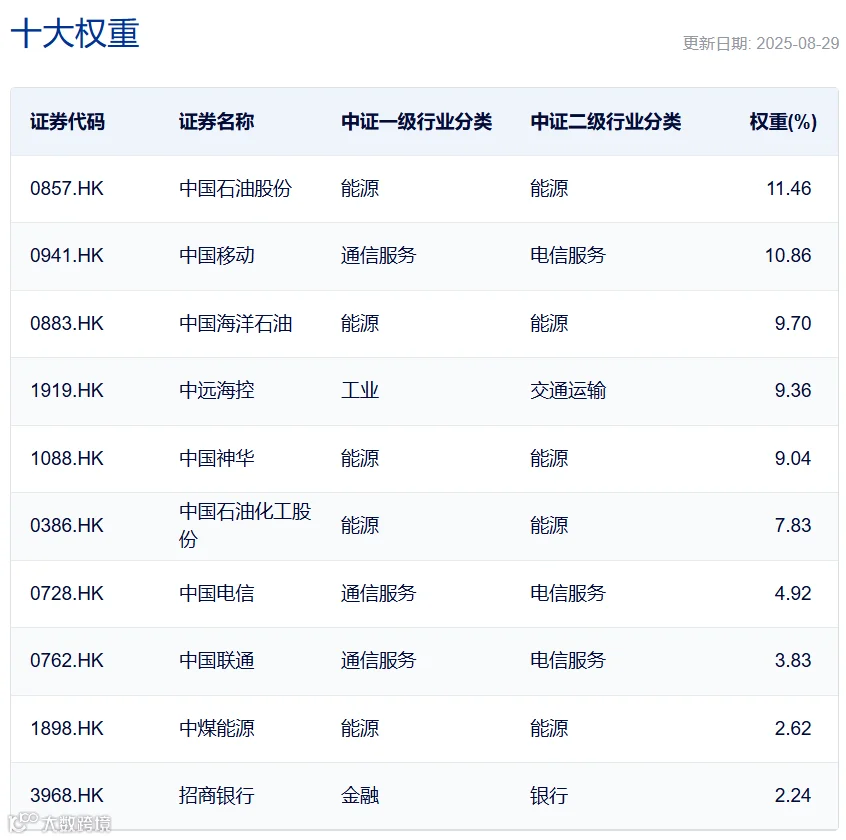Click weight value 7.83
This screenshot has width=846, height=840.
(793, 525)
